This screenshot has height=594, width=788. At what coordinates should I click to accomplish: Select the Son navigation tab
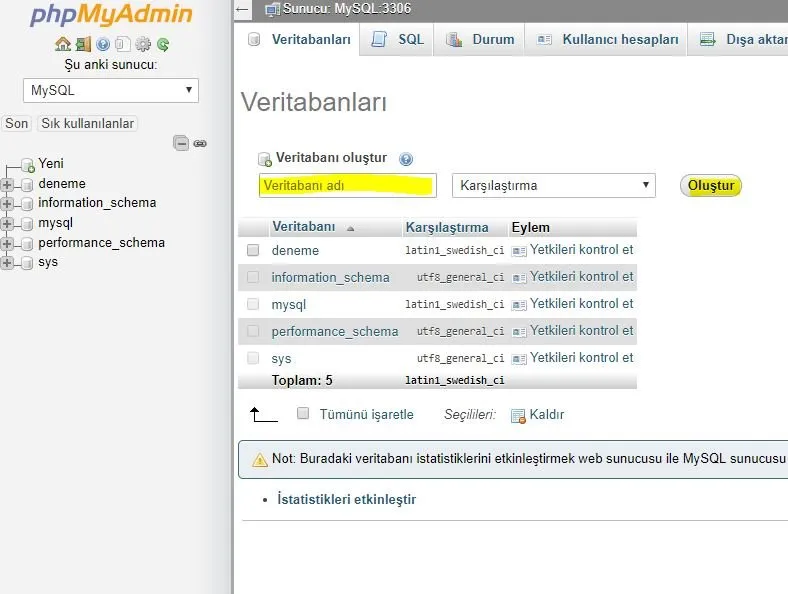click(x=17, y=123)
